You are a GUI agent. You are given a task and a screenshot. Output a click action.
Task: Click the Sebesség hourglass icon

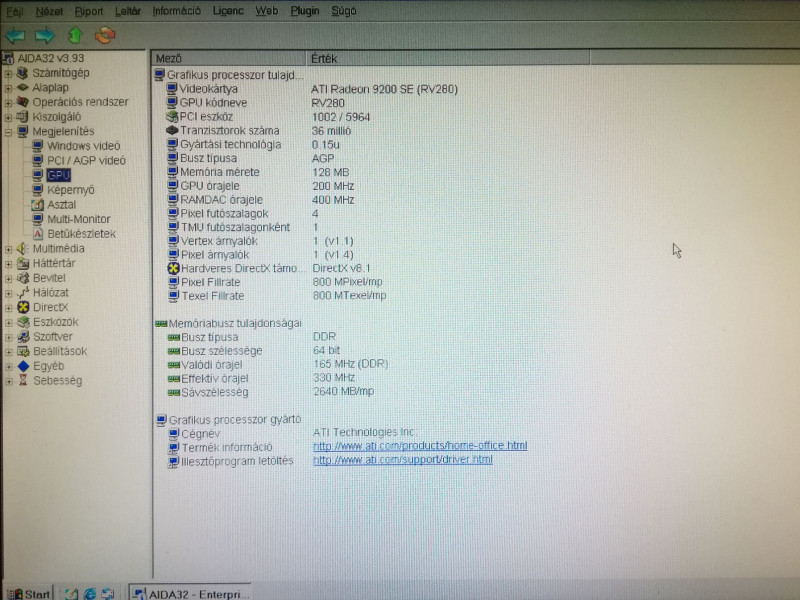(23, 381)
